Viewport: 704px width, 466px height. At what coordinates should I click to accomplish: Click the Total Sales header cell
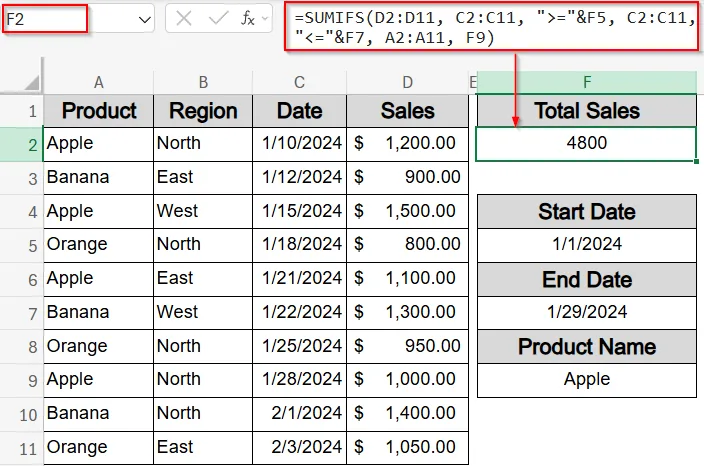point(586,111)
